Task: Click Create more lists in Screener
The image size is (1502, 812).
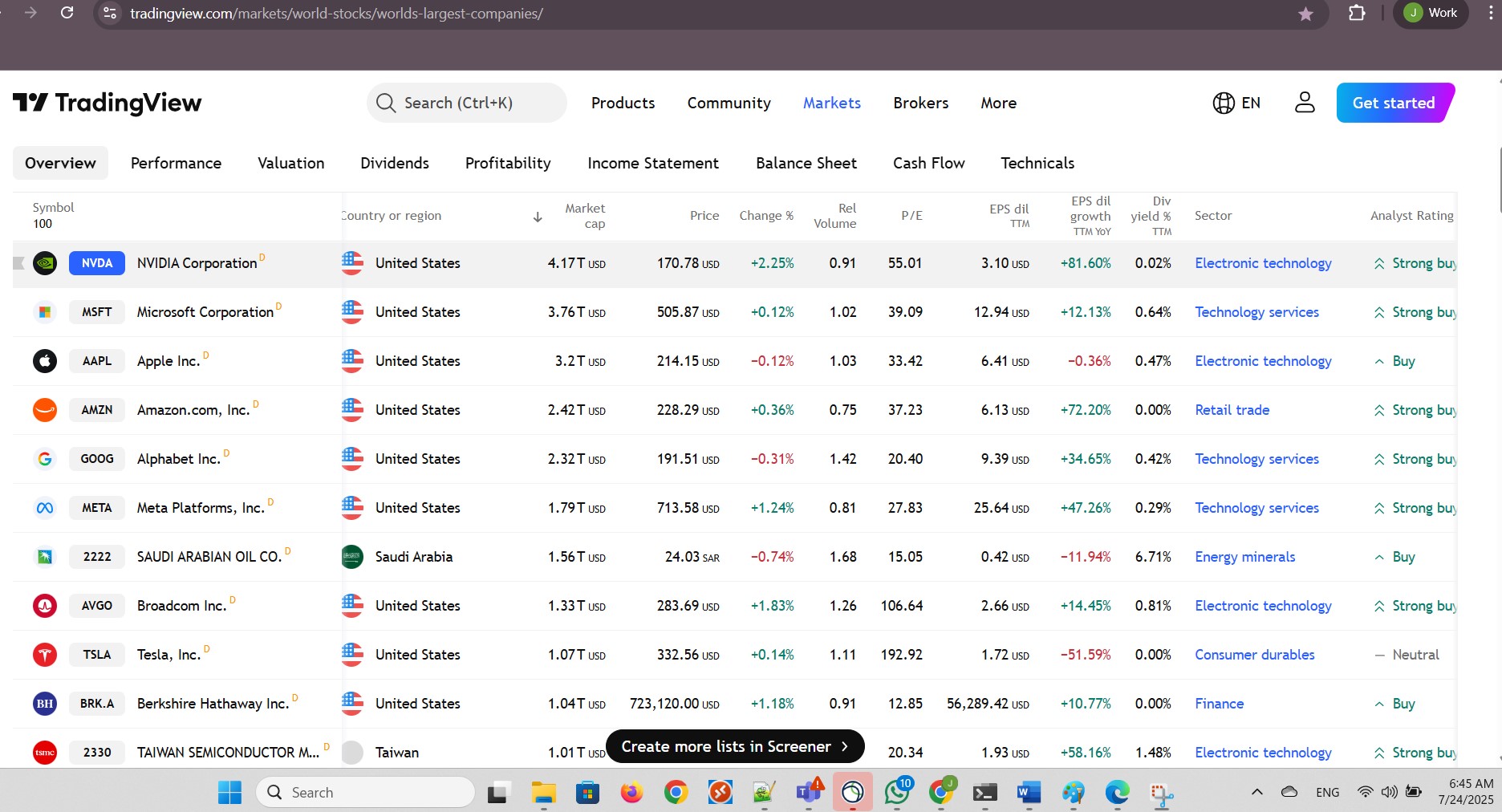Action: (735, 746)
